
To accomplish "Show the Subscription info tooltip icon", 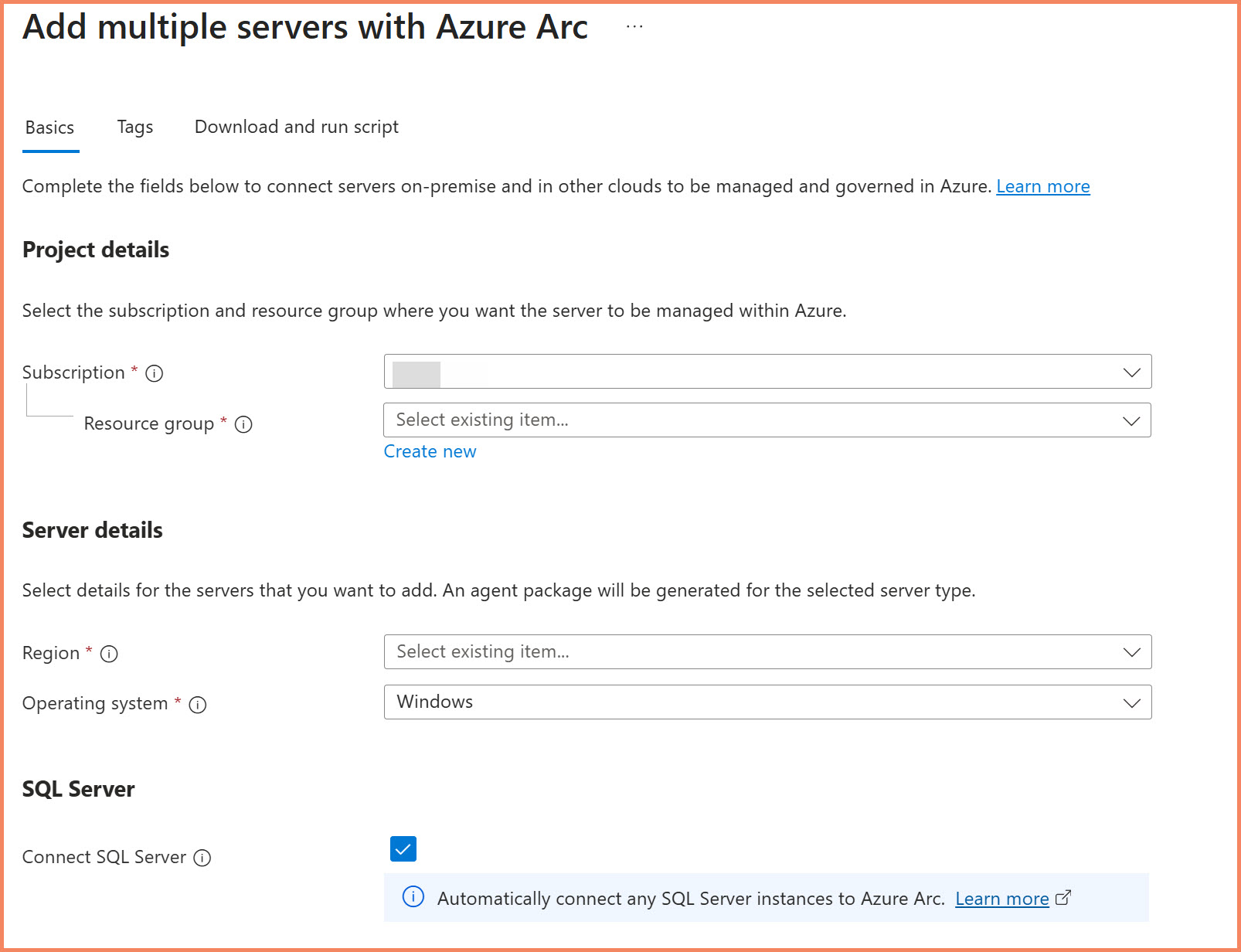I will click(x=155, y=373).
